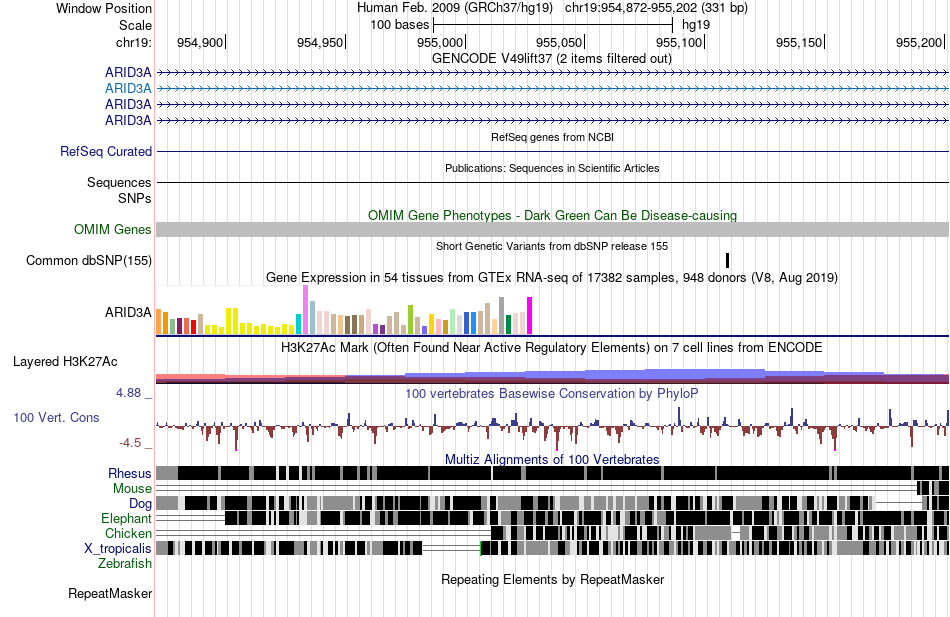Open Publications: Sequences in Scientific Articles title
The width and height of the screenshot is (950, 617).
click(x=552, y=168)
